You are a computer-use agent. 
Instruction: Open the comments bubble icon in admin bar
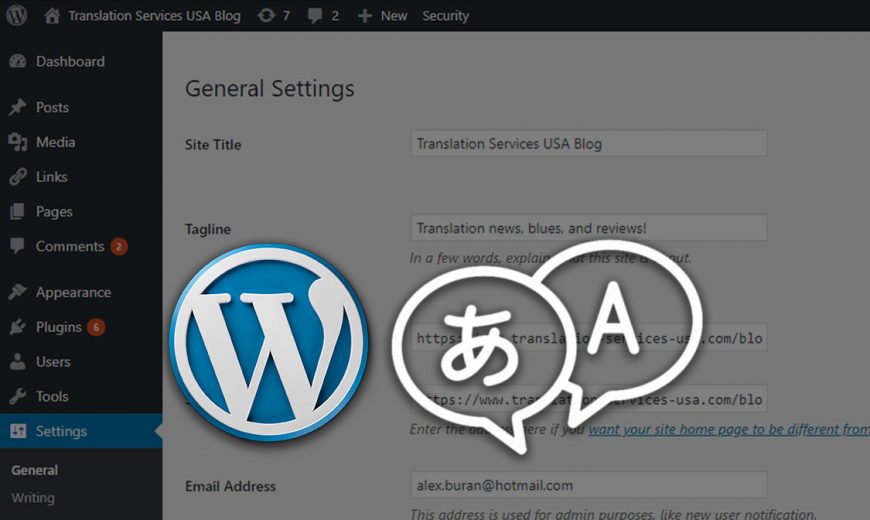[x=317, y=16]
